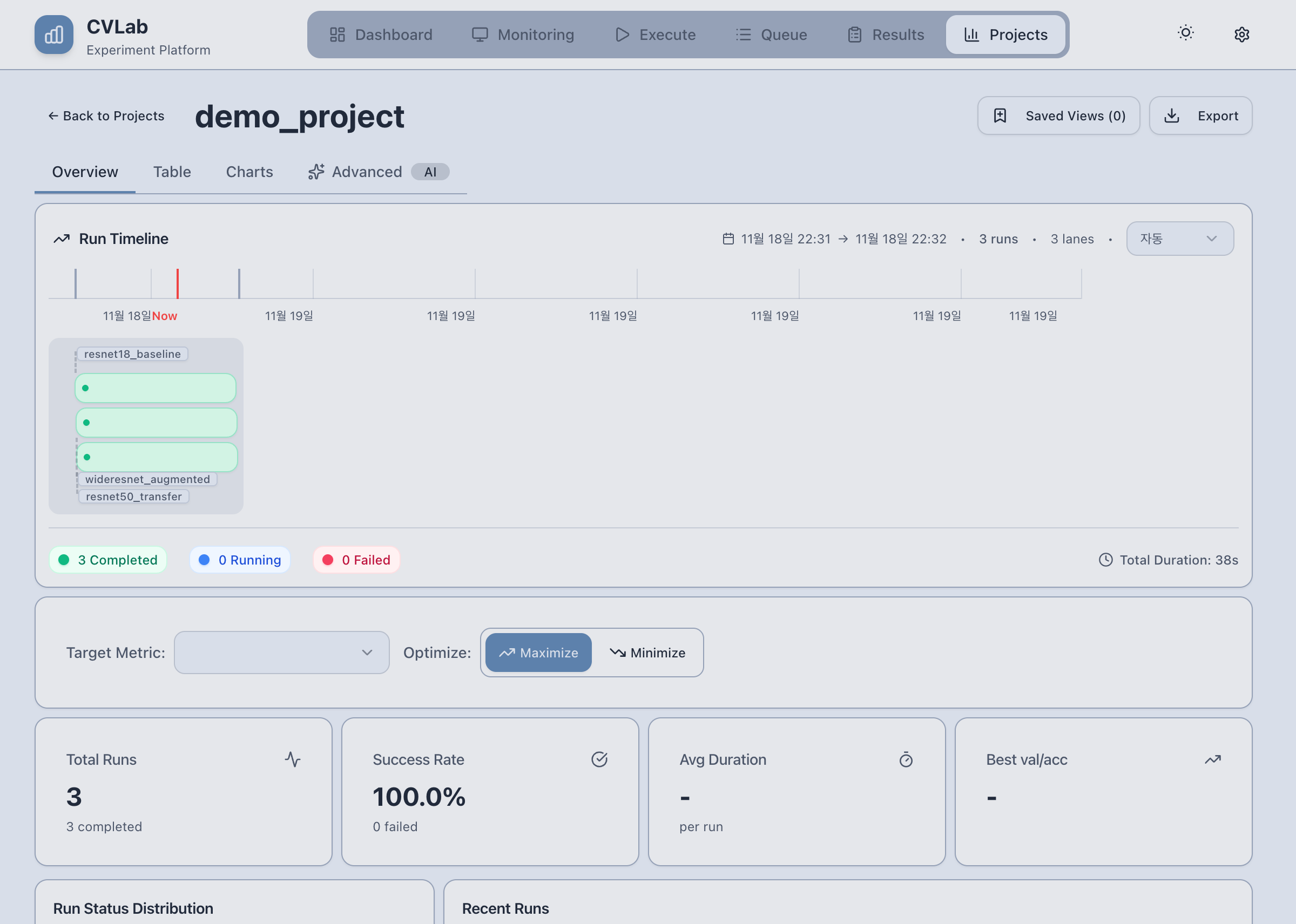Screen dimensions: 1296x924
Task: Select the Execute play icon
Action: 622,35
